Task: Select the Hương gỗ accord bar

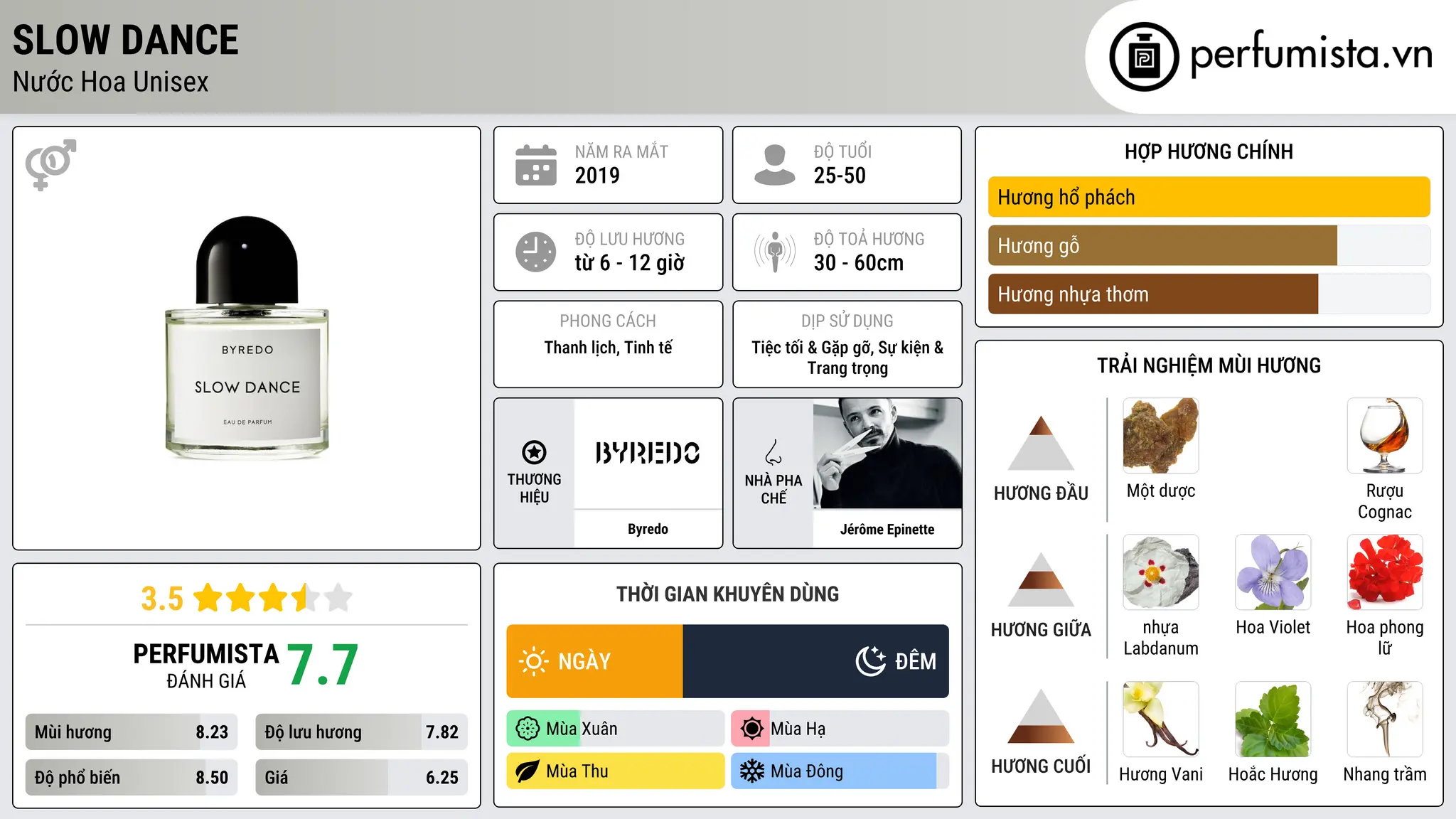Action: pyautogui.click(x=1209, y=245)
